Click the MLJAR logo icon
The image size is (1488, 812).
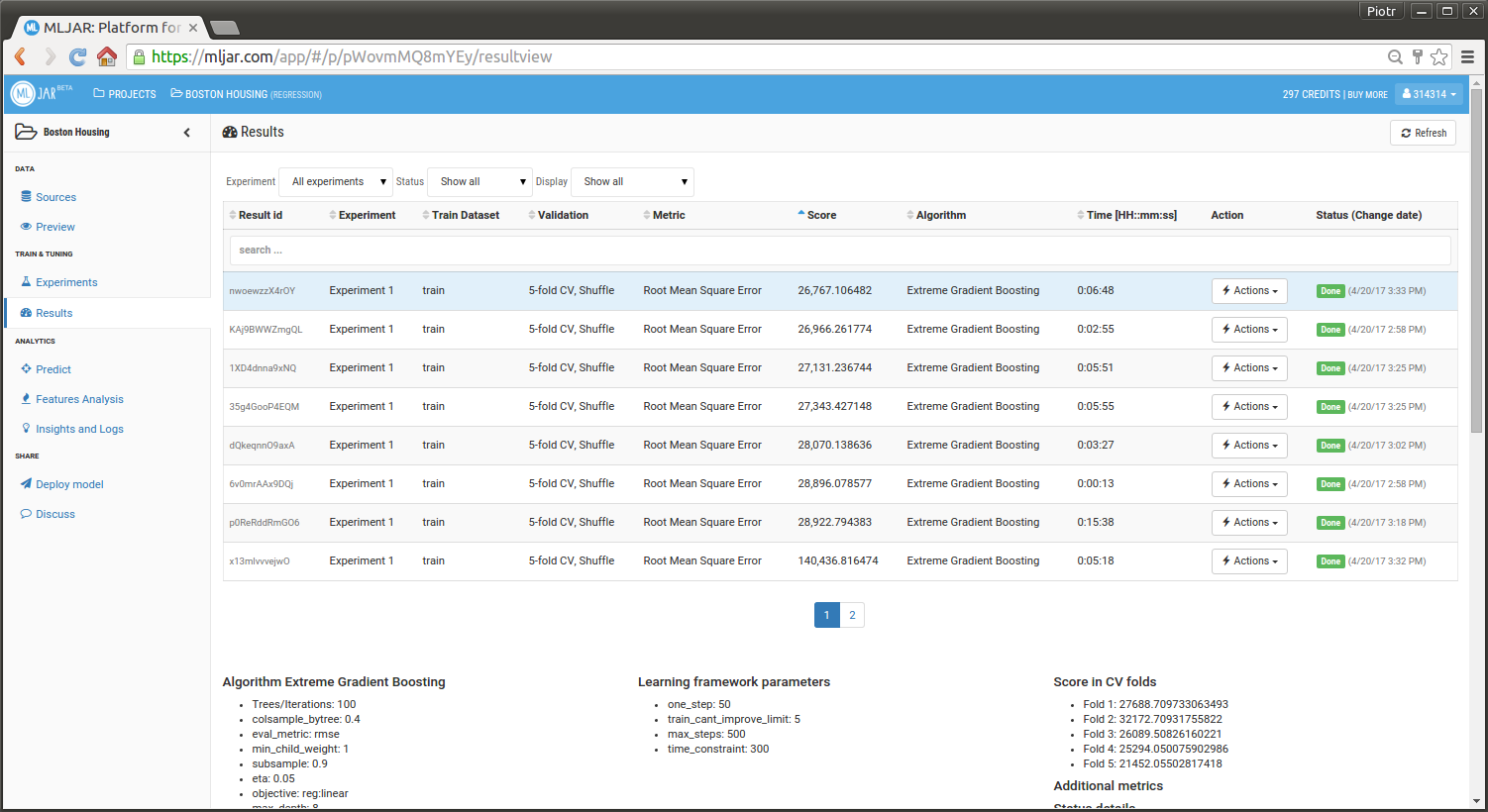[x=24, y=94]
